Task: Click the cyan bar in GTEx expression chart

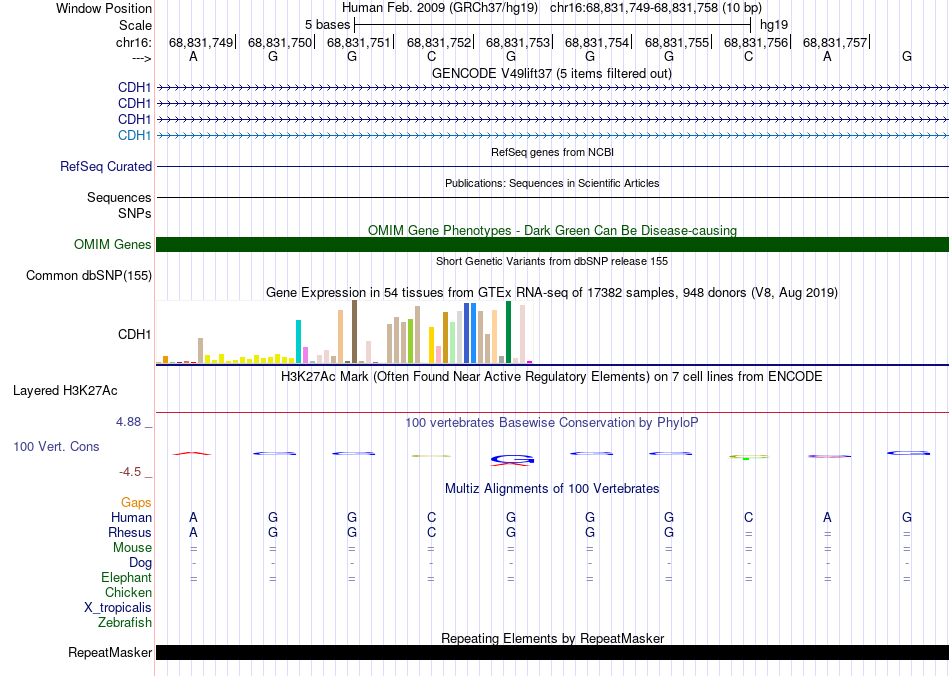Action: (299, 341)
